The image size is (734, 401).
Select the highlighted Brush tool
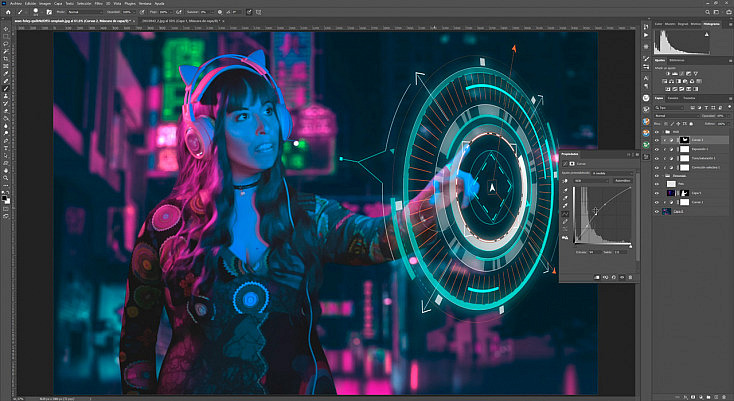7,88
